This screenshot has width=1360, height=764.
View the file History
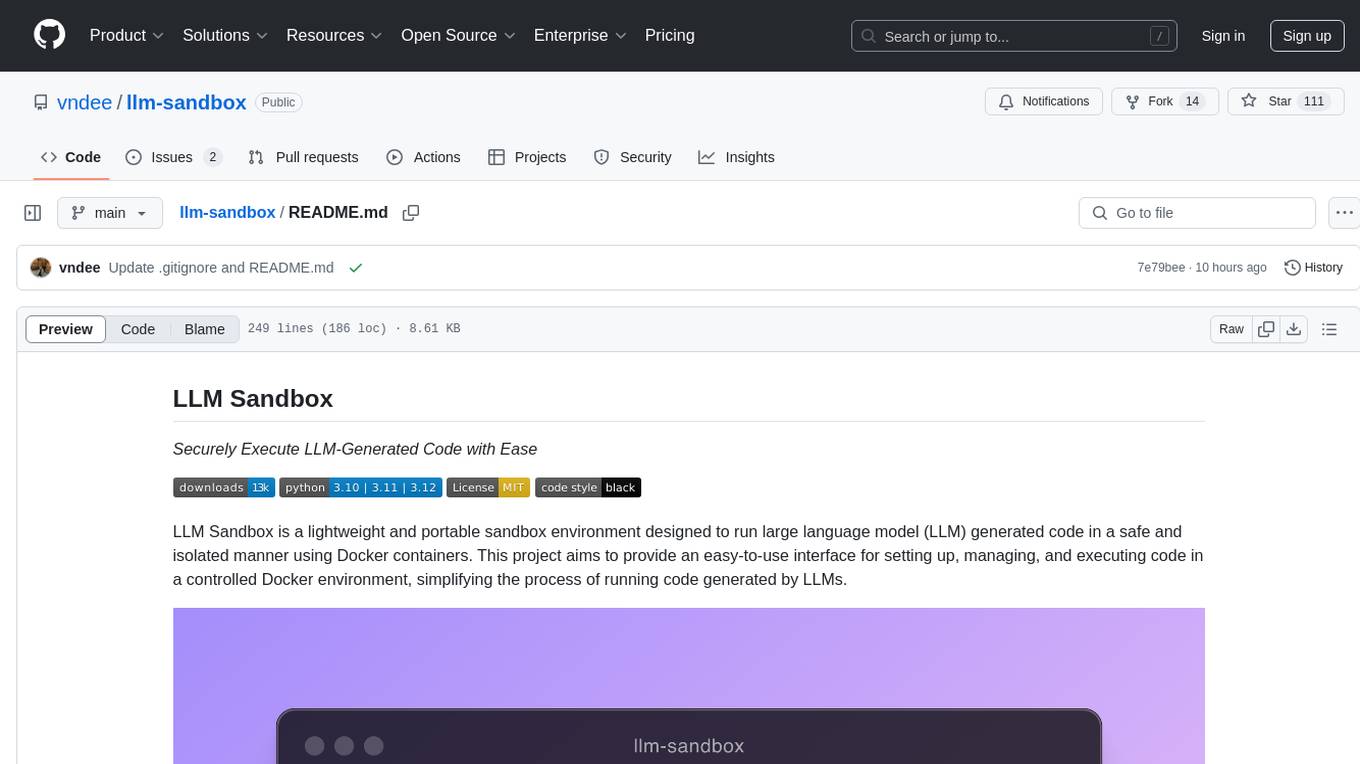[x=1313, y=268]
